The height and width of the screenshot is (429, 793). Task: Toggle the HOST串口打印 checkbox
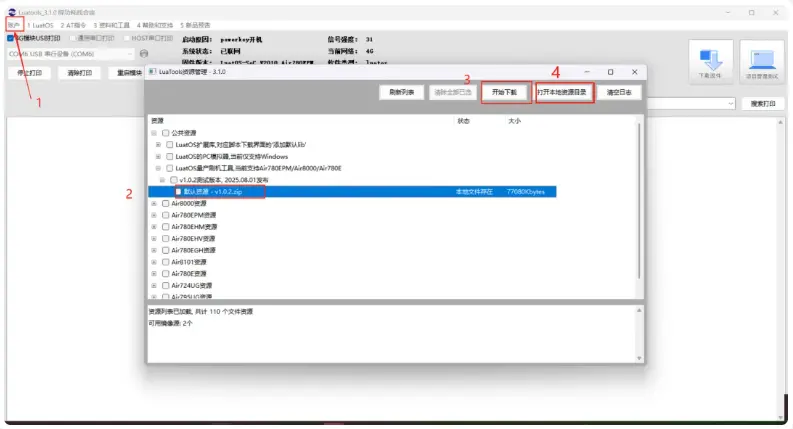coord(127,38)
